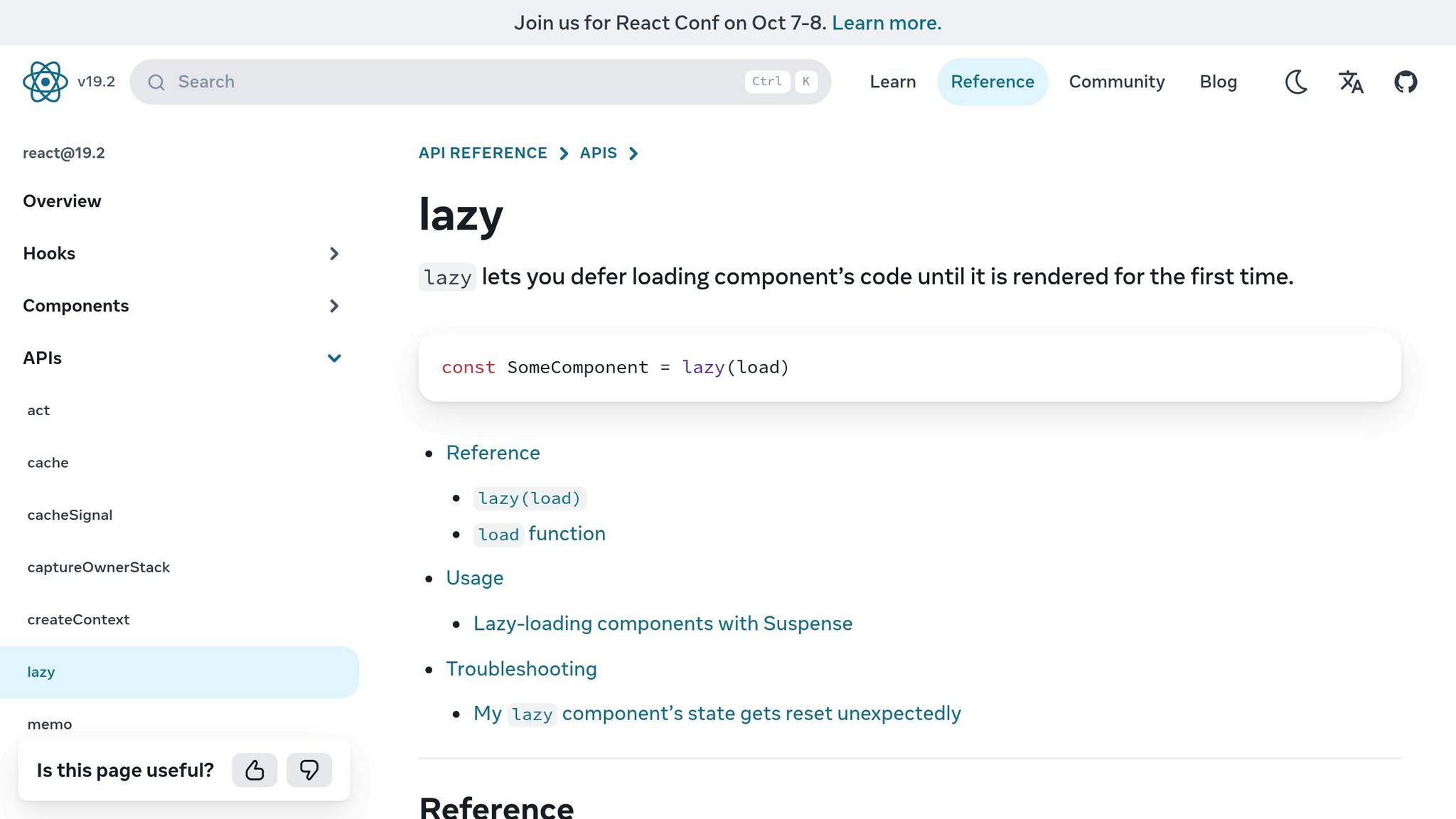Click the search magnifier icon

(156, 82)
